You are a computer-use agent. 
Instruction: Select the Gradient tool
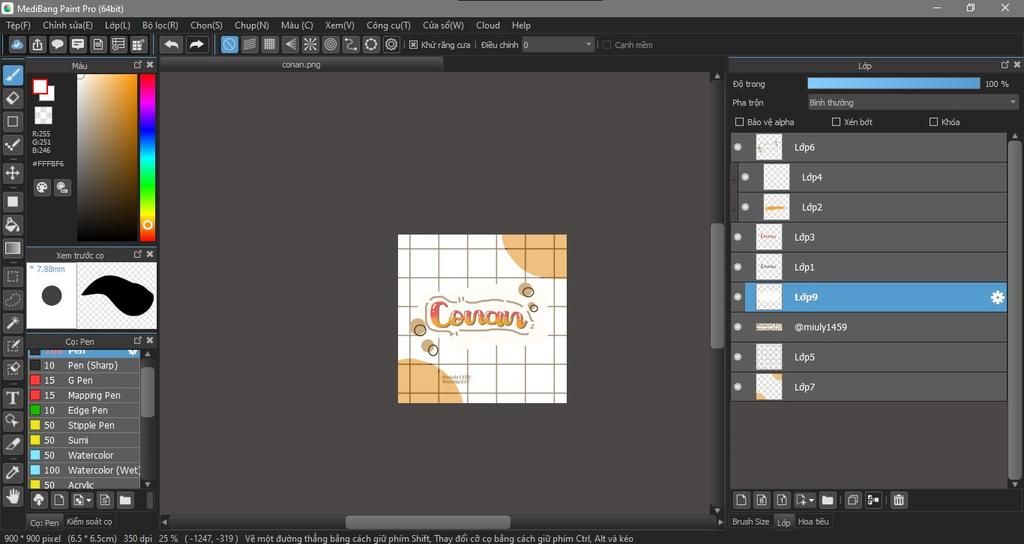pyautogui.click(x=12, y=248)
